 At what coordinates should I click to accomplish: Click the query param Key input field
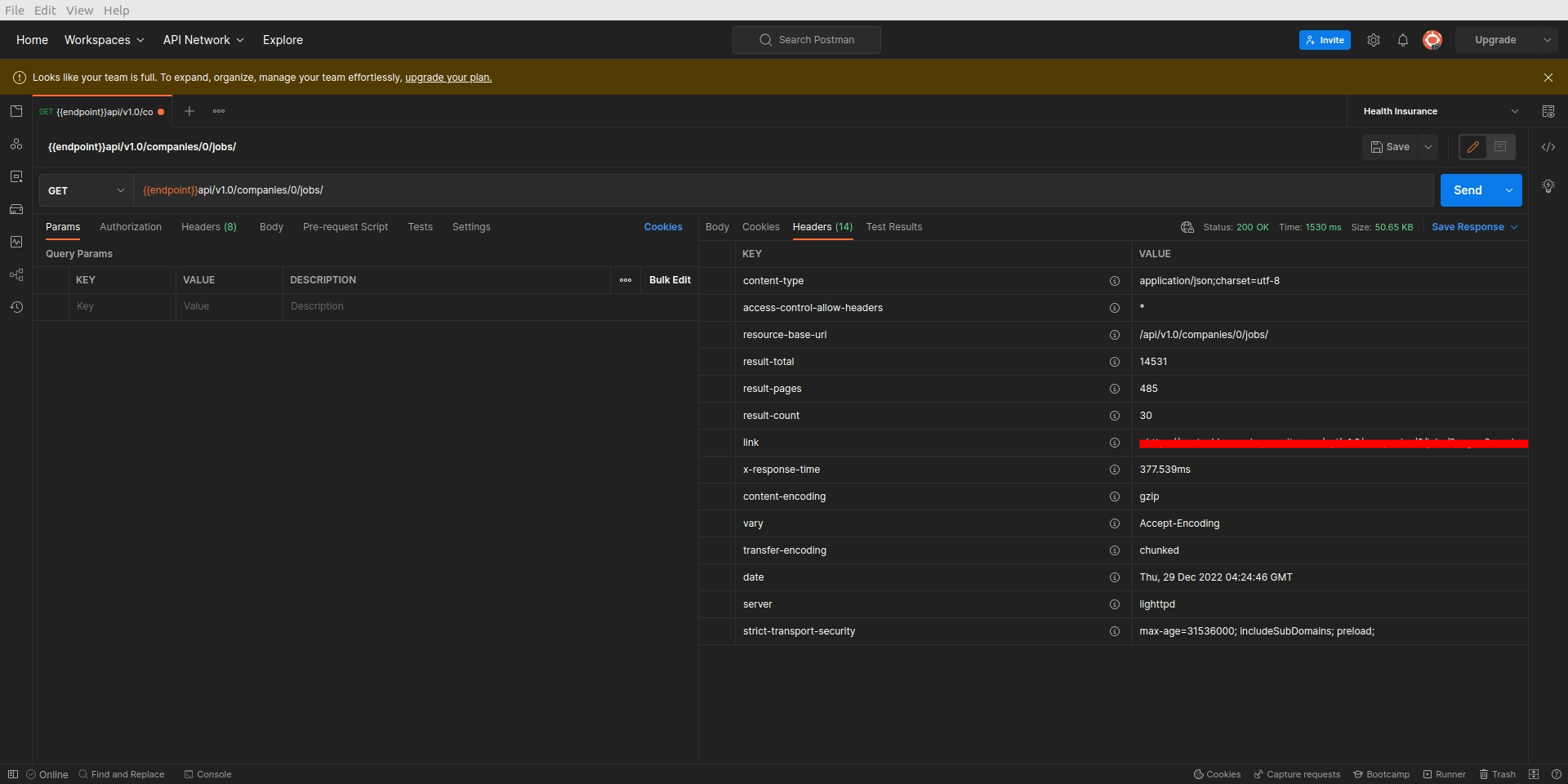tap(122, 306)
